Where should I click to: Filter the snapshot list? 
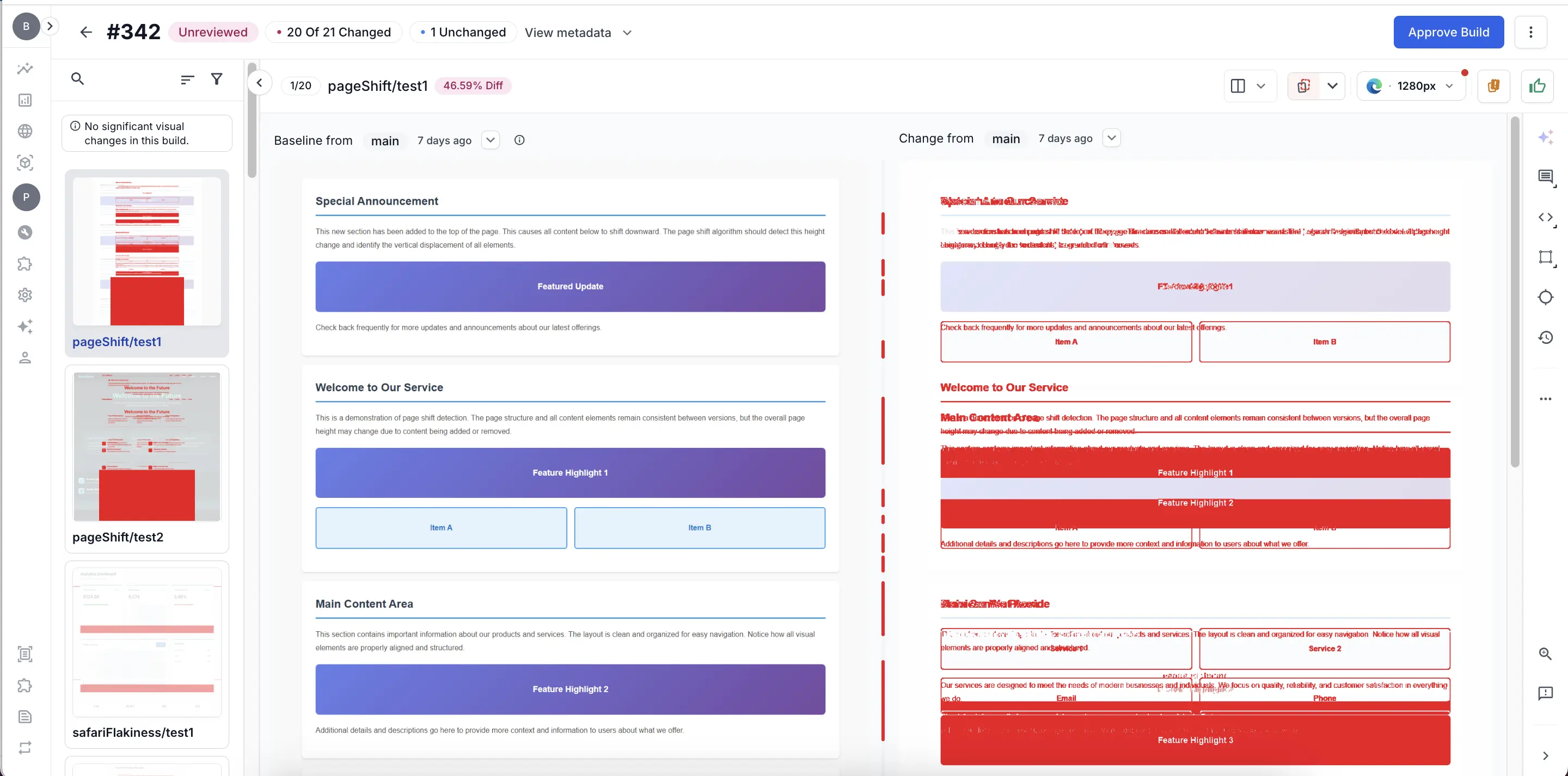(217, 79)
